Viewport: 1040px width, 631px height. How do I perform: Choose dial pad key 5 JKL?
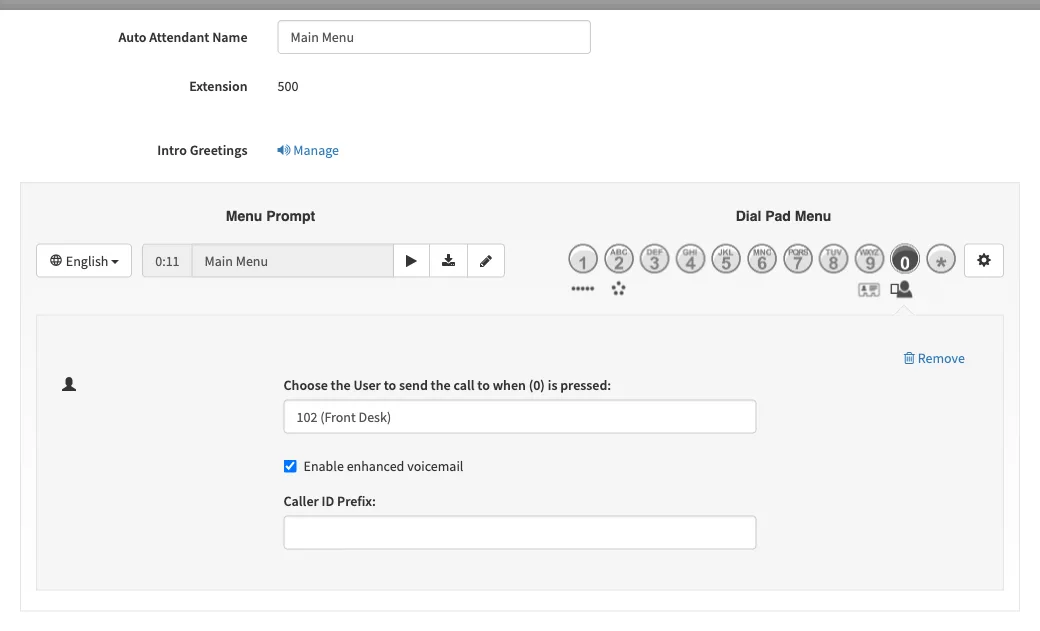726,259
